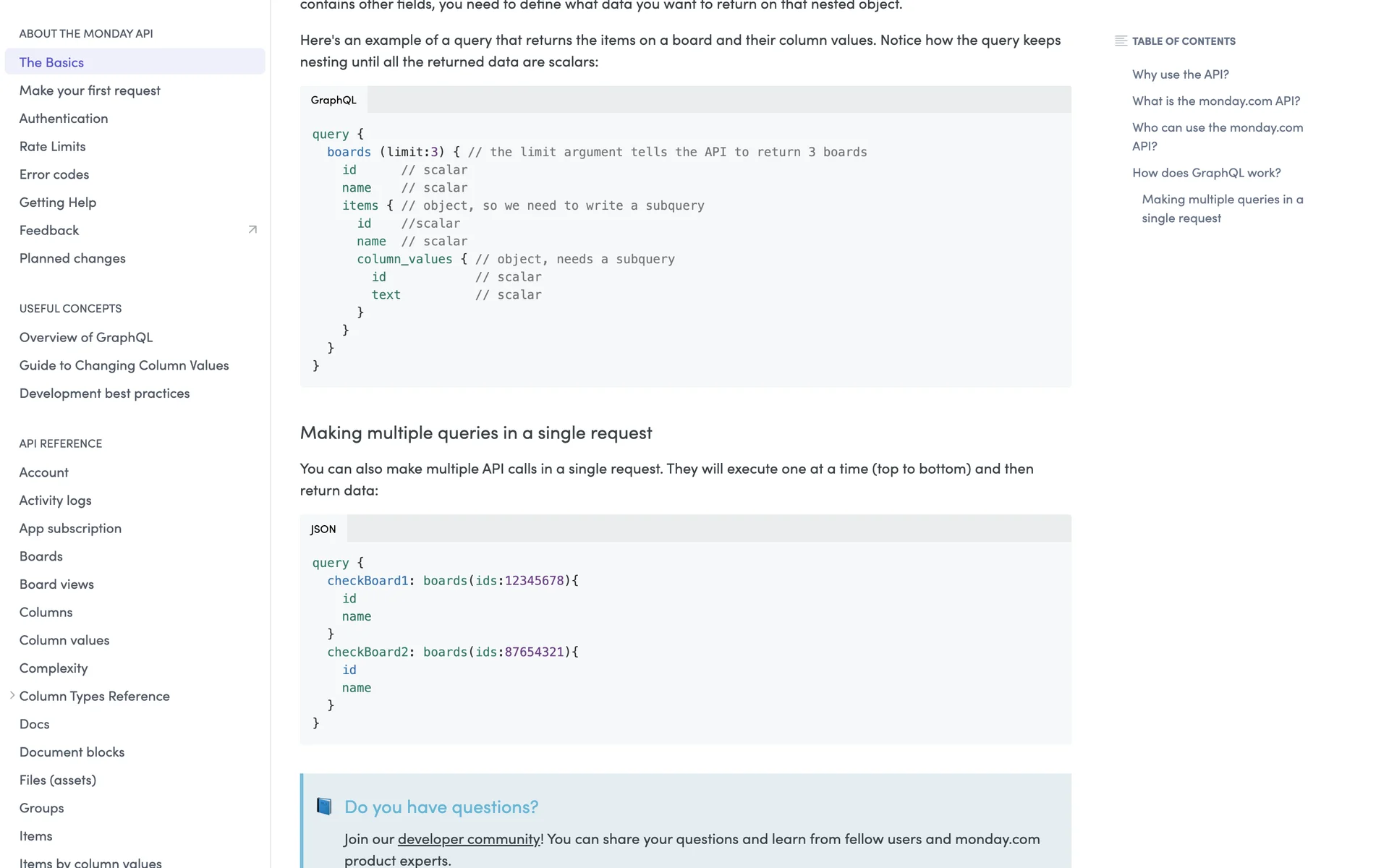Screen dimensions: 1389x868
Task: Jump to How does GraphQL work? section
Action: (x=1206, y=173)
